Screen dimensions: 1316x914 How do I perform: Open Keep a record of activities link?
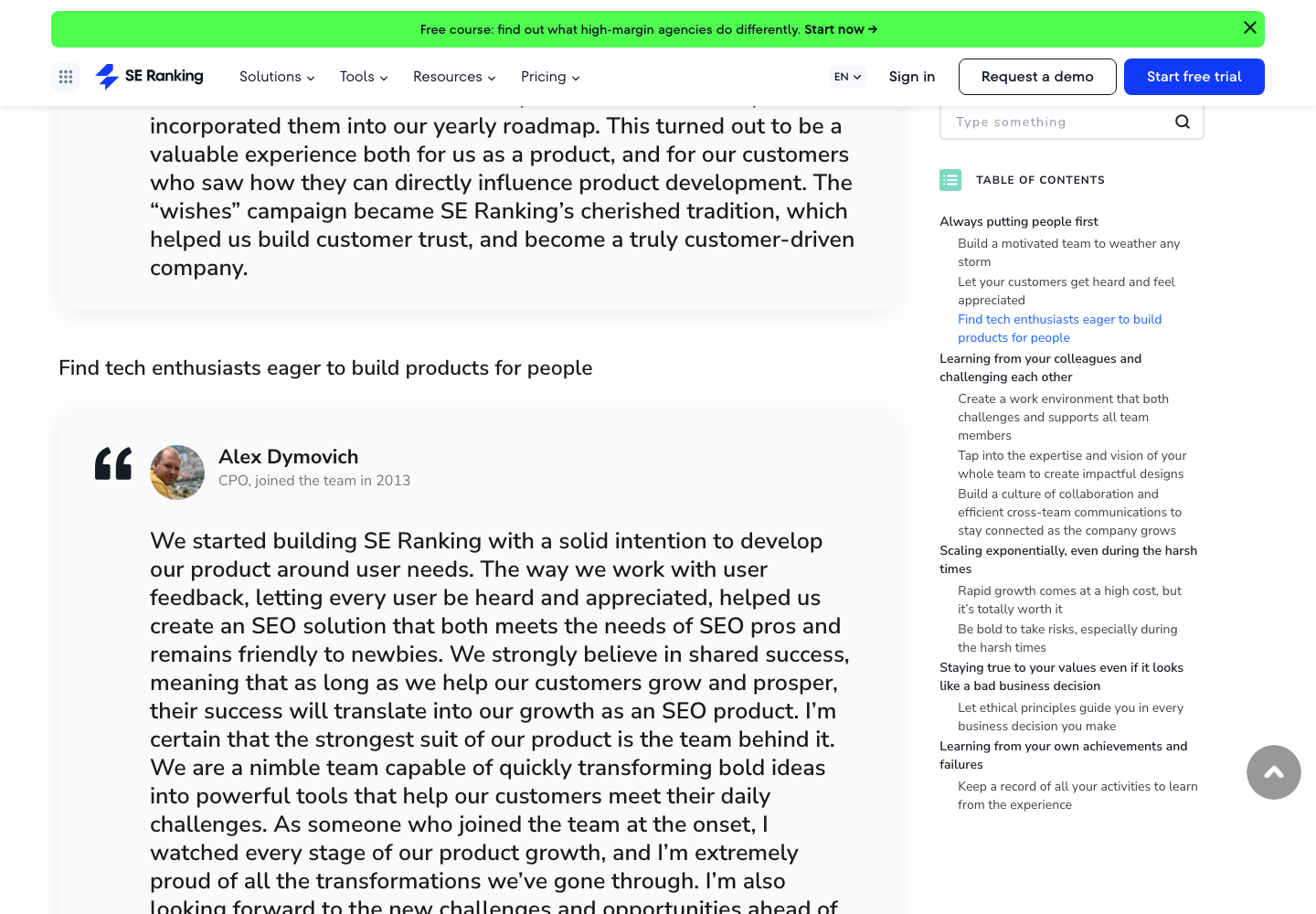1077,795
